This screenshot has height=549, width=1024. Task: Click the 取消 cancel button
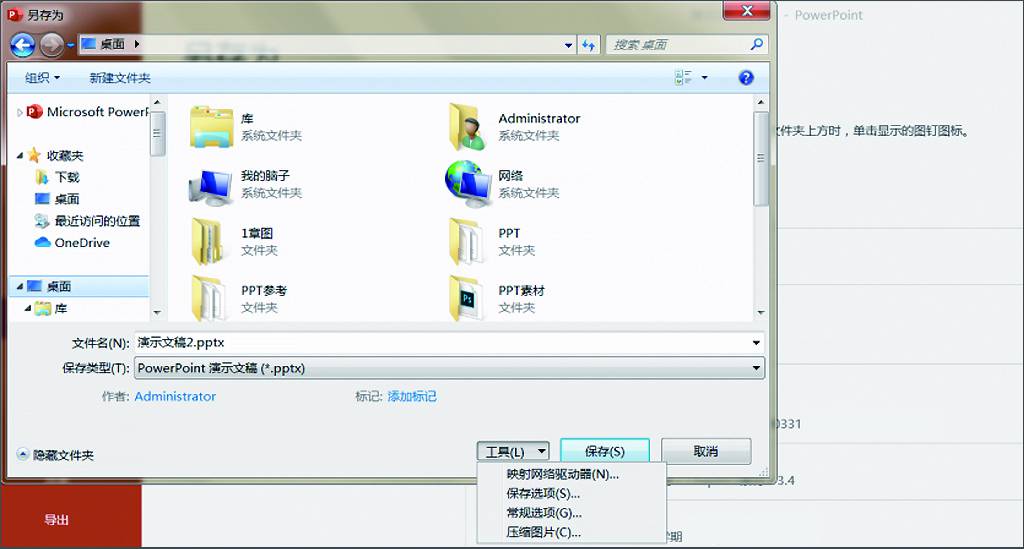pos(706,451)
